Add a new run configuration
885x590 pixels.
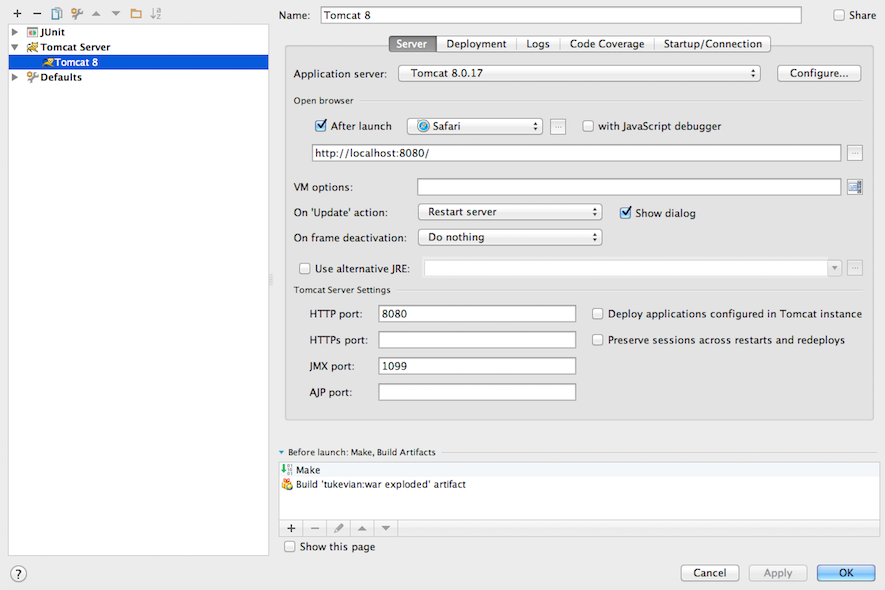pyautogui.click(x=17, y=13)
